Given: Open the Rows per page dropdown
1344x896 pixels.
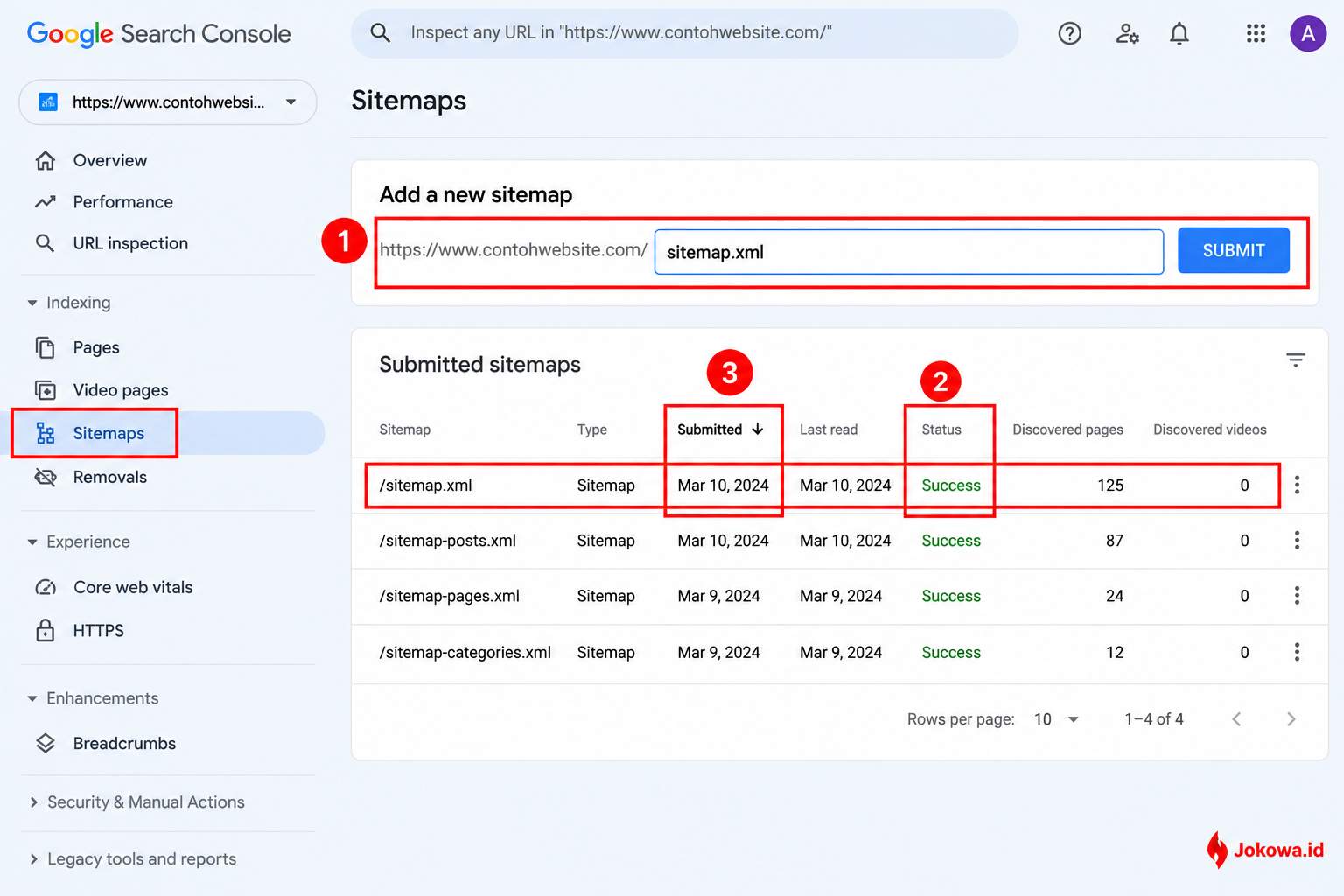Looking at the screenshot, I should click(1057, 719).
